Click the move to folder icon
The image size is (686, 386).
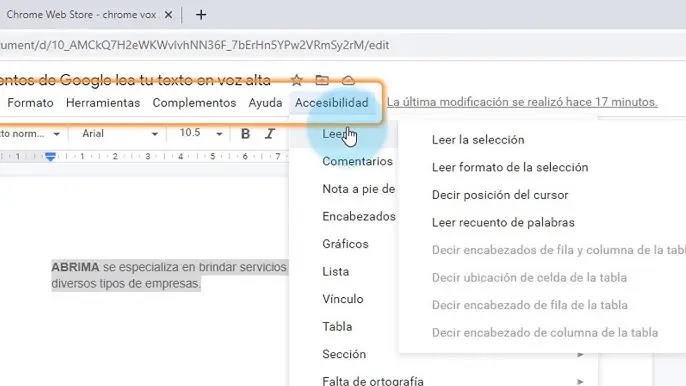point(322,80)
